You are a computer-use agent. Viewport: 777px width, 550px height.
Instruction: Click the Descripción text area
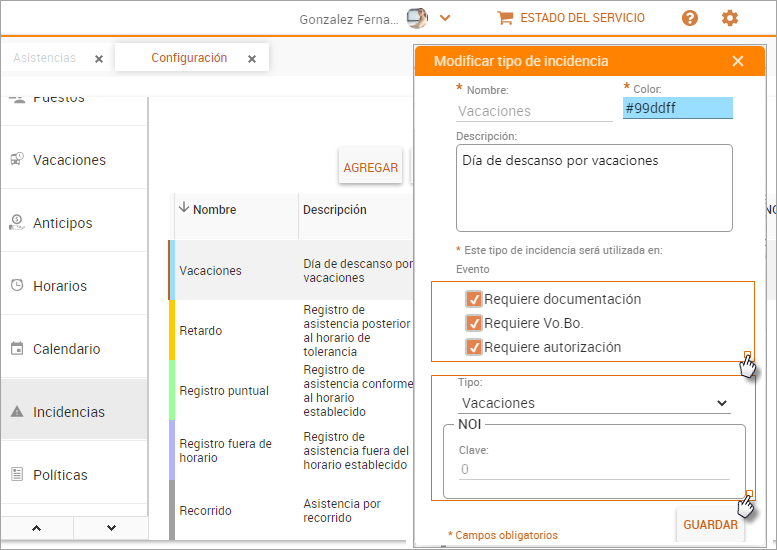pos(594,188)
